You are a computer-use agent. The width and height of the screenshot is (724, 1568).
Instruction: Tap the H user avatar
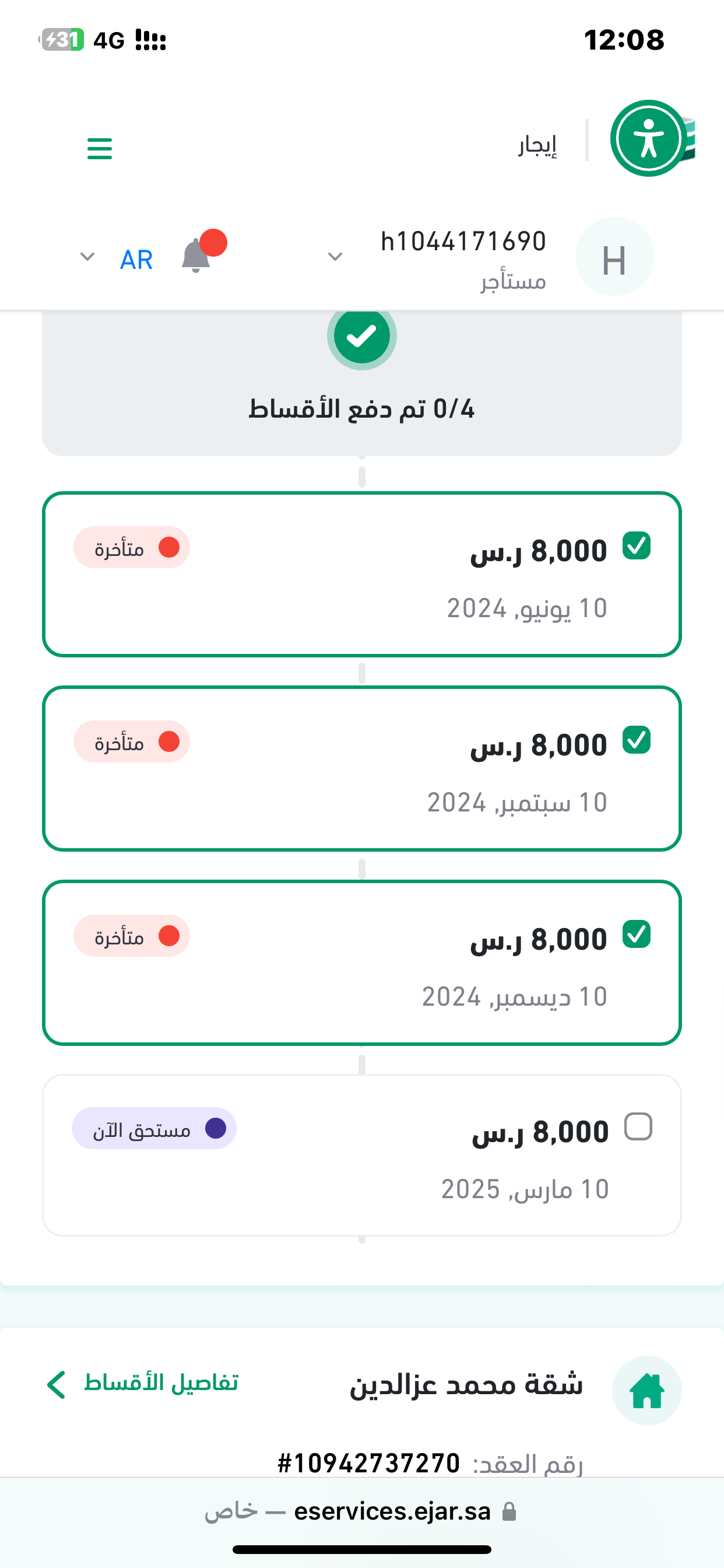tap(614, 257)
